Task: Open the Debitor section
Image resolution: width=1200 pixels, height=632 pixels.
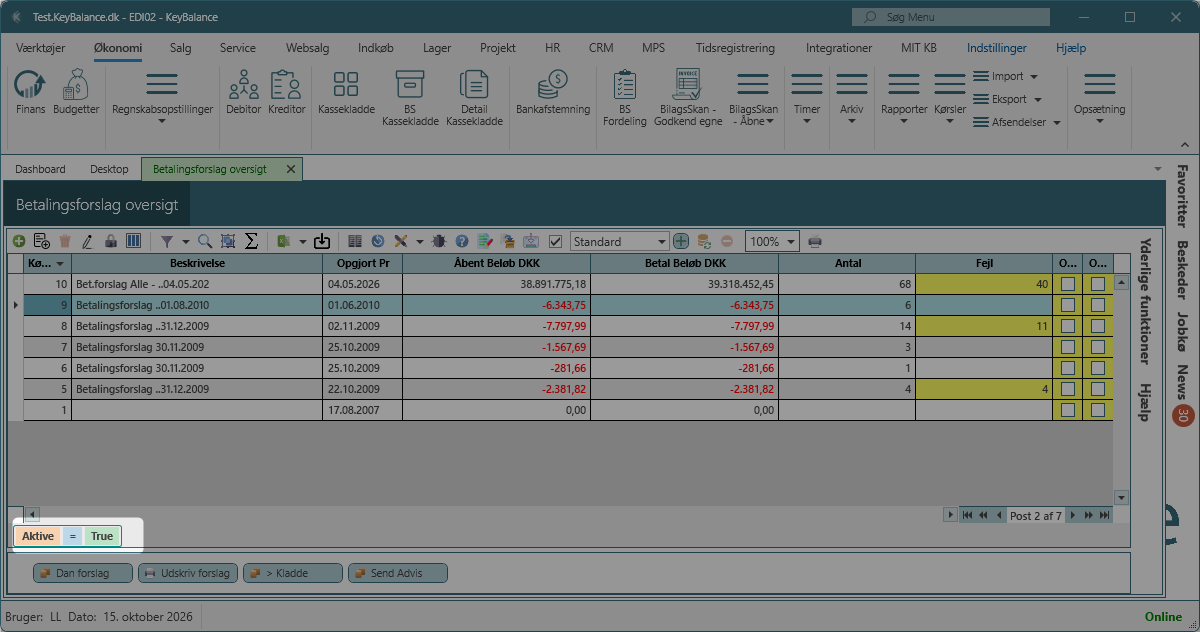Action: coord(244,91)
